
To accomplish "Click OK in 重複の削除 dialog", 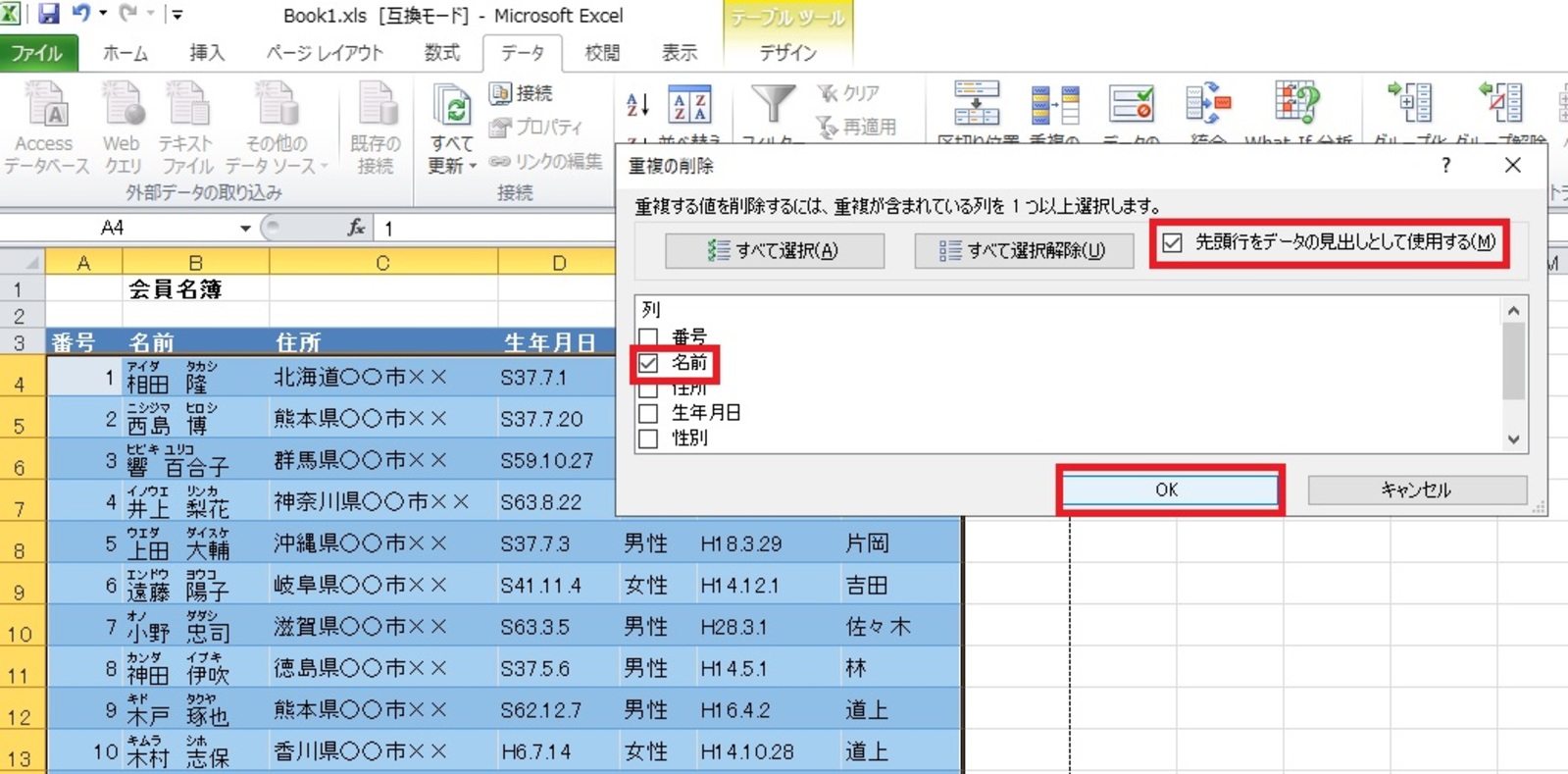I will point(1170,490).
